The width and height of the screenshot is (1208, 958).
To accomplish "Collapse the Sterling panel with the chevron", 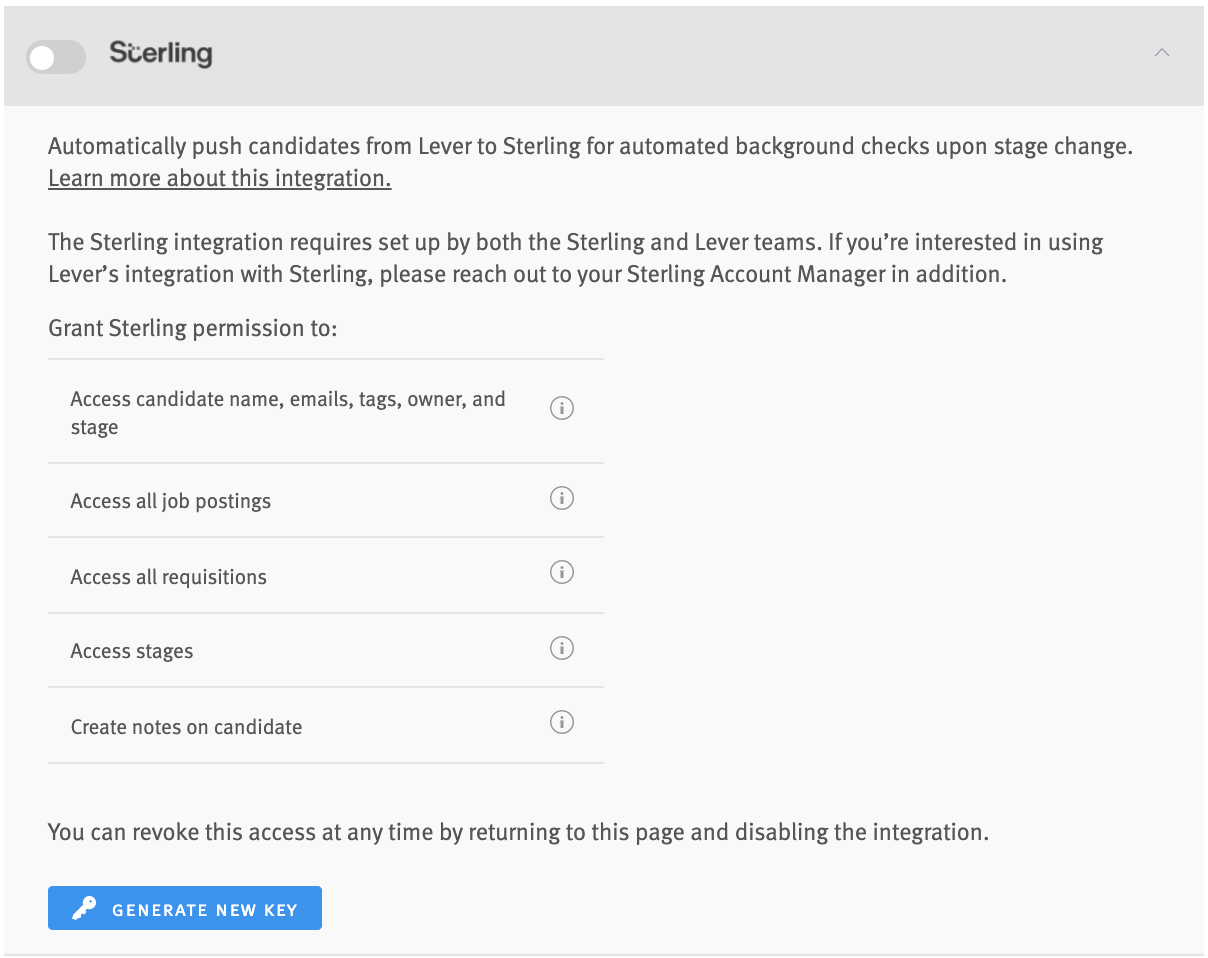I will click(x=1162, y=52).
